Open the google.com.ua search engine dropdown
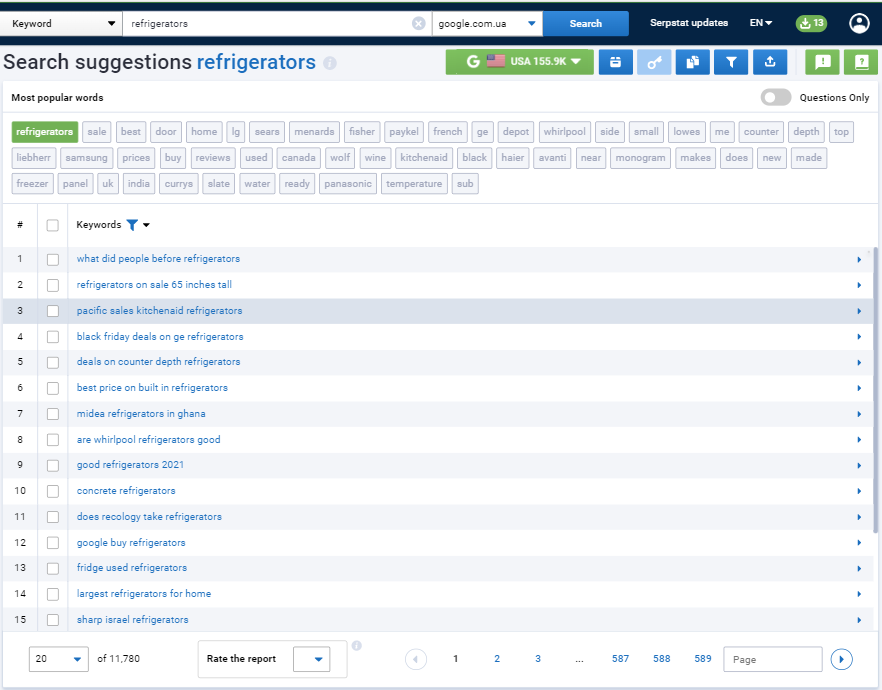882x690 pixels. (487, 24)
